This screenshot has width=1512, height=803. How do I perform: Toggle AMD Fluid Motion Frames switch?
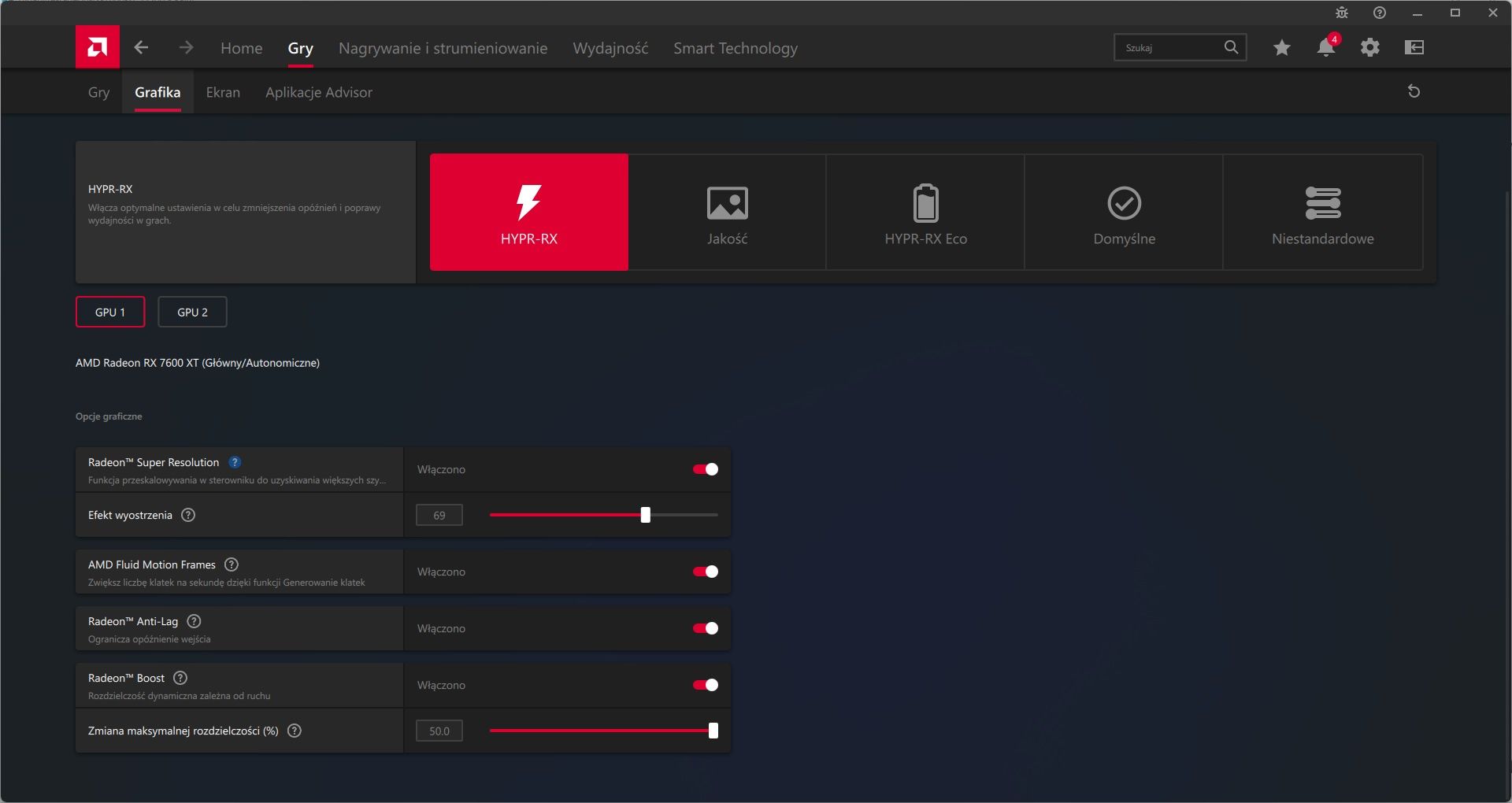706,572
